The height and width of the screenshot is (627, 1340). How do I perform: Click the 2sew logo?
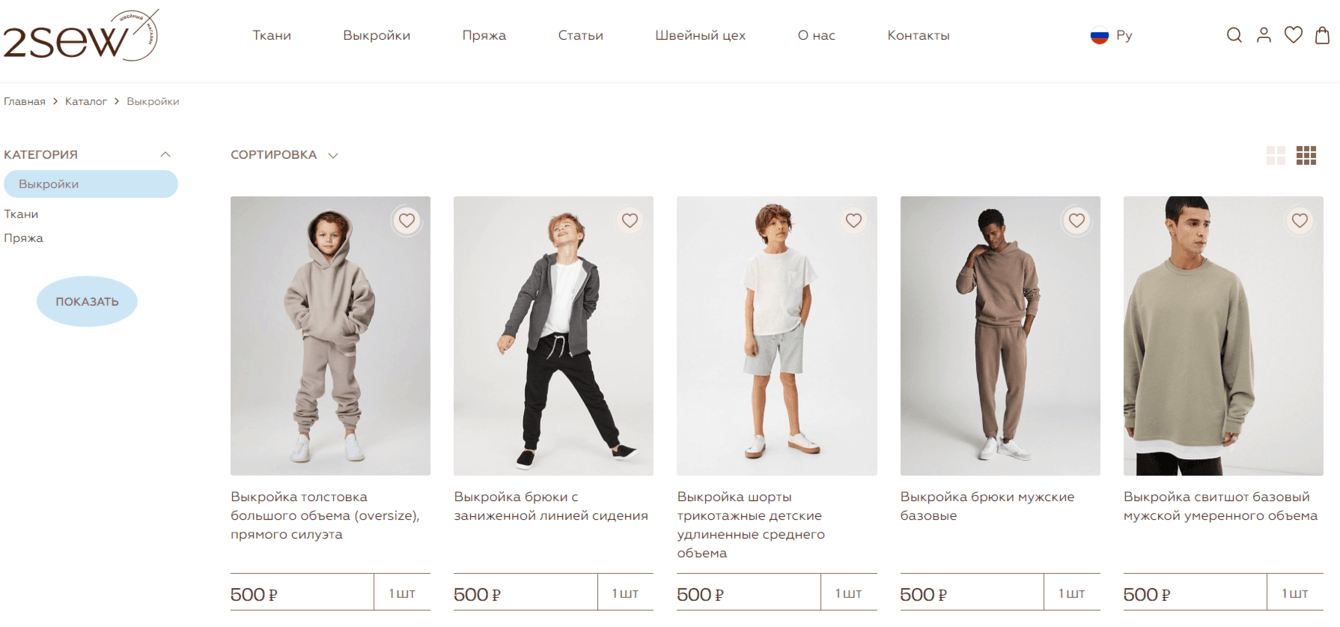pyautogui.click(x=80, y=36)
